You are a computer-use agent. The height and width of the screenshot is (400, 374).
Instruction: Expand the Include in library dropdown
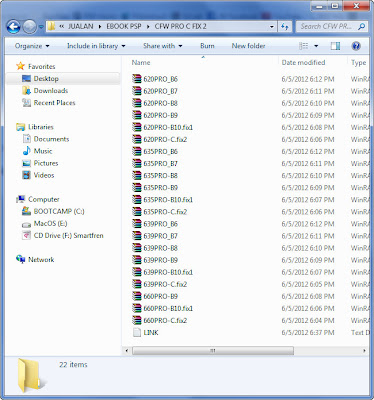[96, 46]
